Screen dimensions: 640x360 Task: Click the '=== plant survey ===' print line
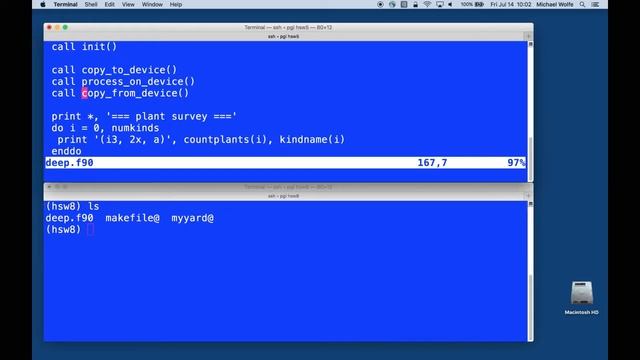point(144,116)
